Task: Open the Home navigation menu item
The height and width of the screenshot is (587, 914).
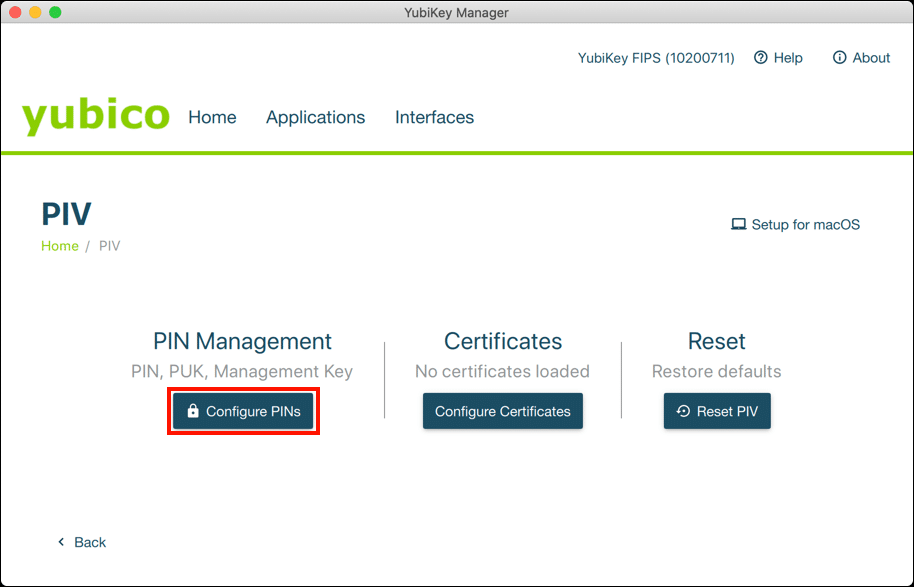Action: tap(212, 117)
